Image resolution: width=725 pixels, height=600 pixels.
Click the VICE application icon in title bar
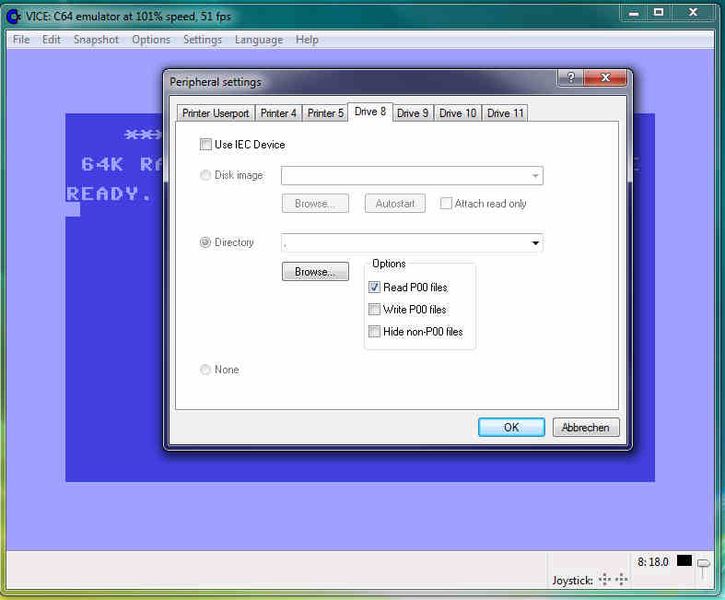point(11,14)
